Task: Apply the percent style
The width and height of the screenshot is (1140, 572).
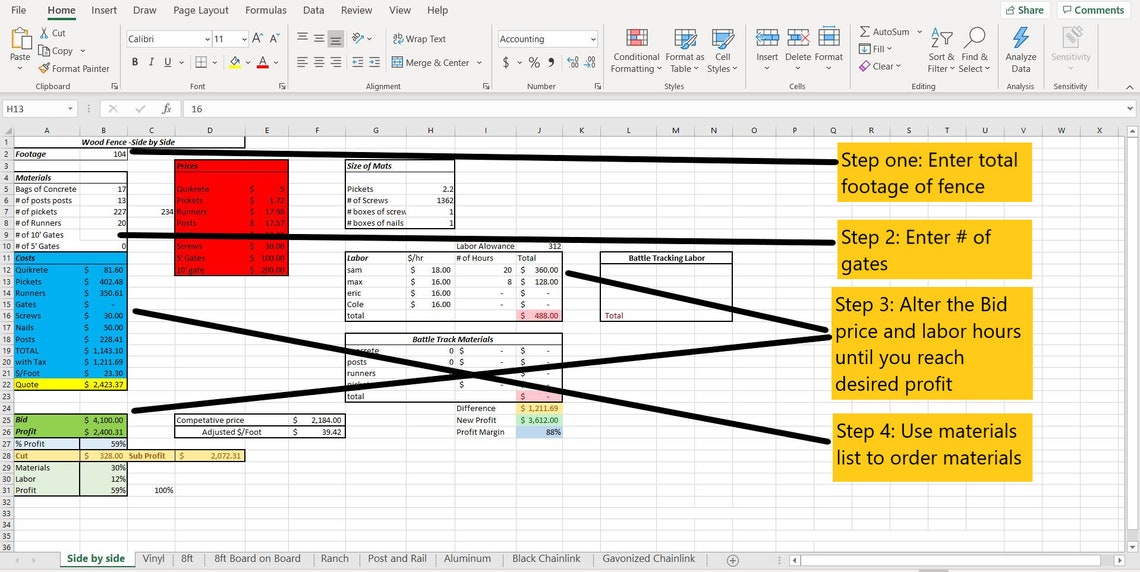Action: coord(534,63)
